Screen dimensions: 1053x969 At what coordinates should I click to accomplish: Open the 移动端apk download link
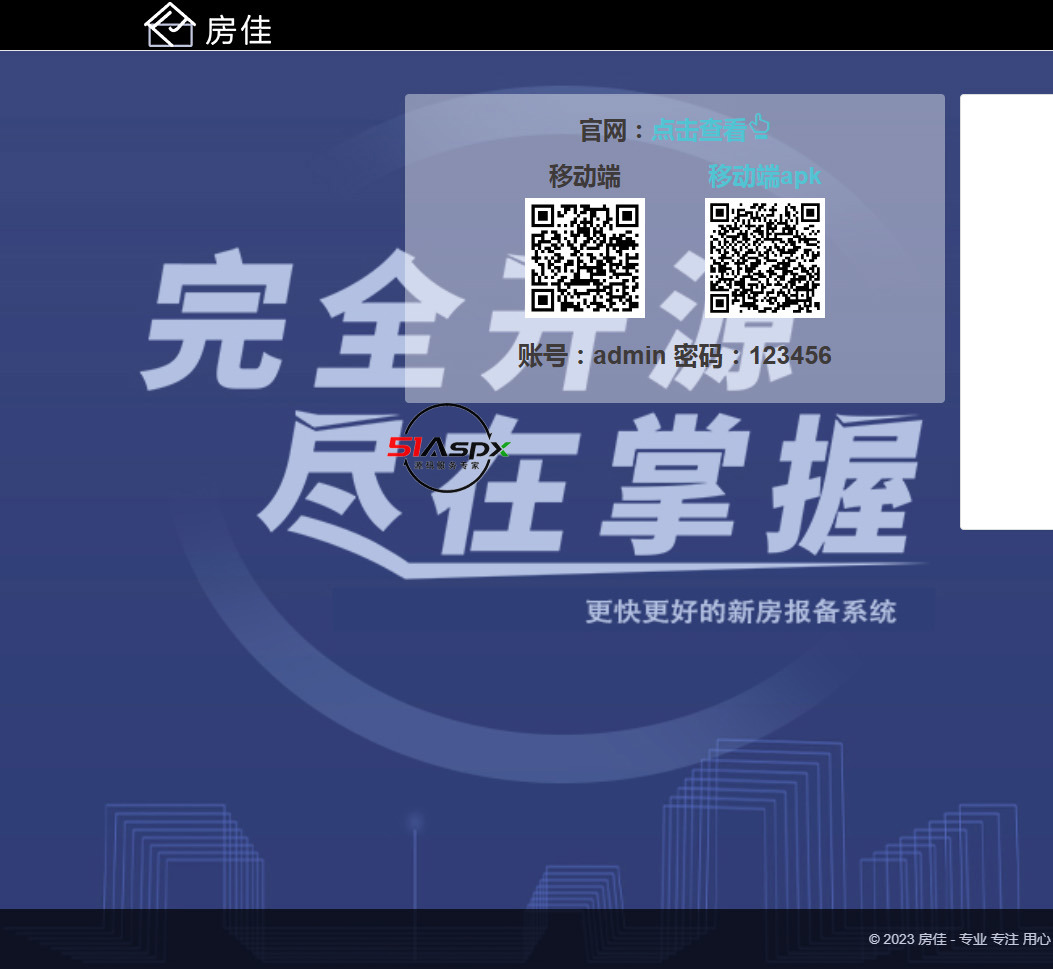[x=764, y=177]
